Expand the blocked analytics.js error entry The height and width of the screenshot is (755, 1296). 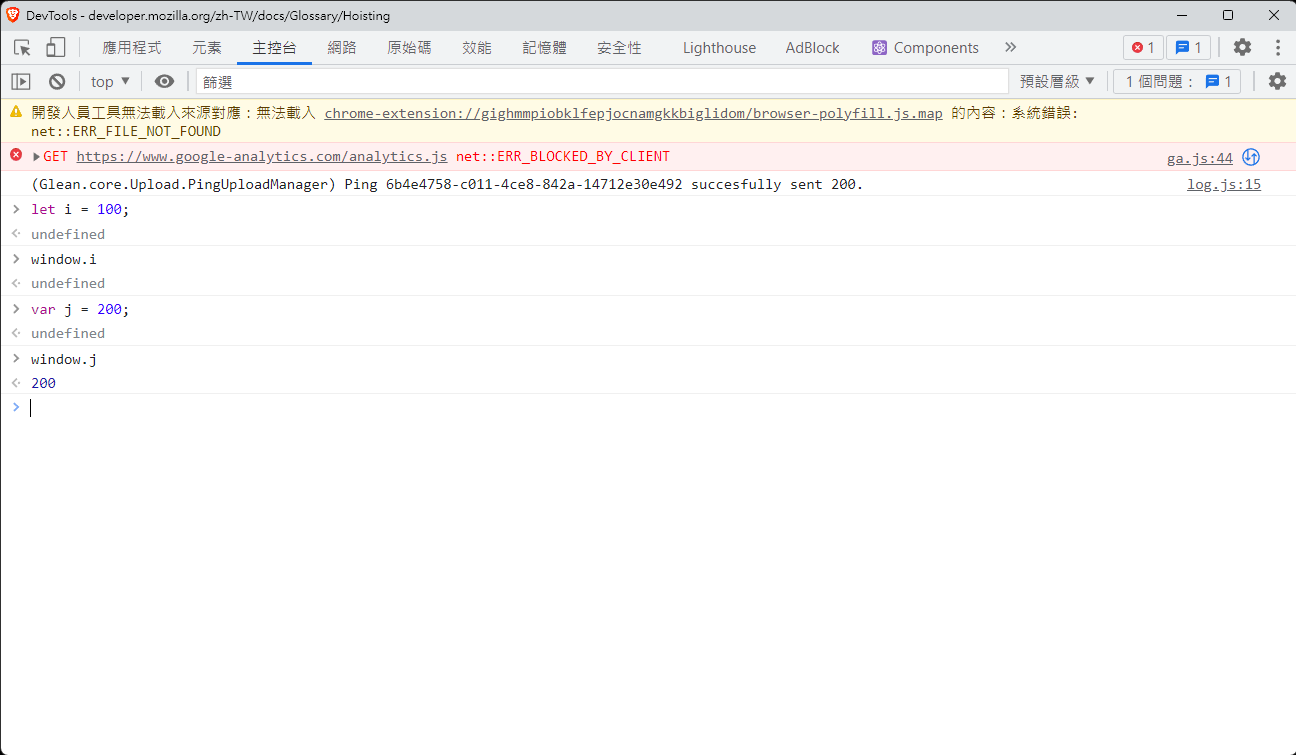coord(35,156)
